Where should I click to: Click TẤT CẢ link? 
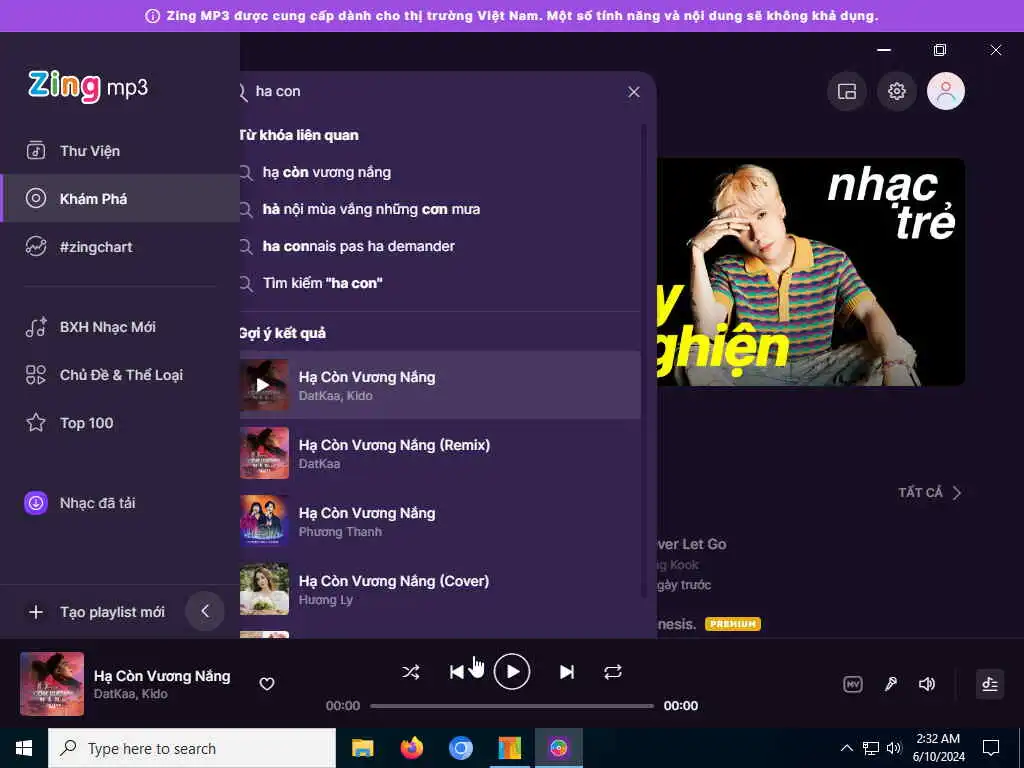tap(930, 492)
